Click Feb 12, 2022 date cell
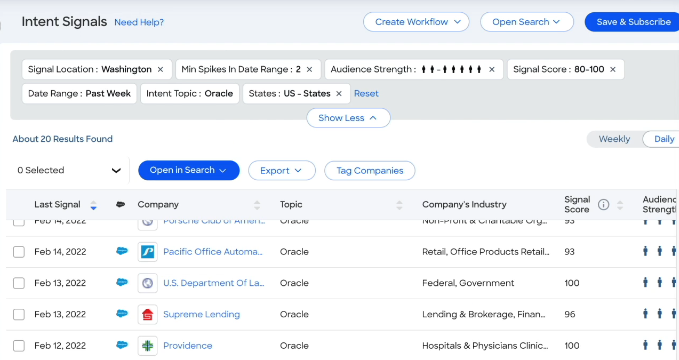Viewport: 679px width, 360px height. pos(60,346)
